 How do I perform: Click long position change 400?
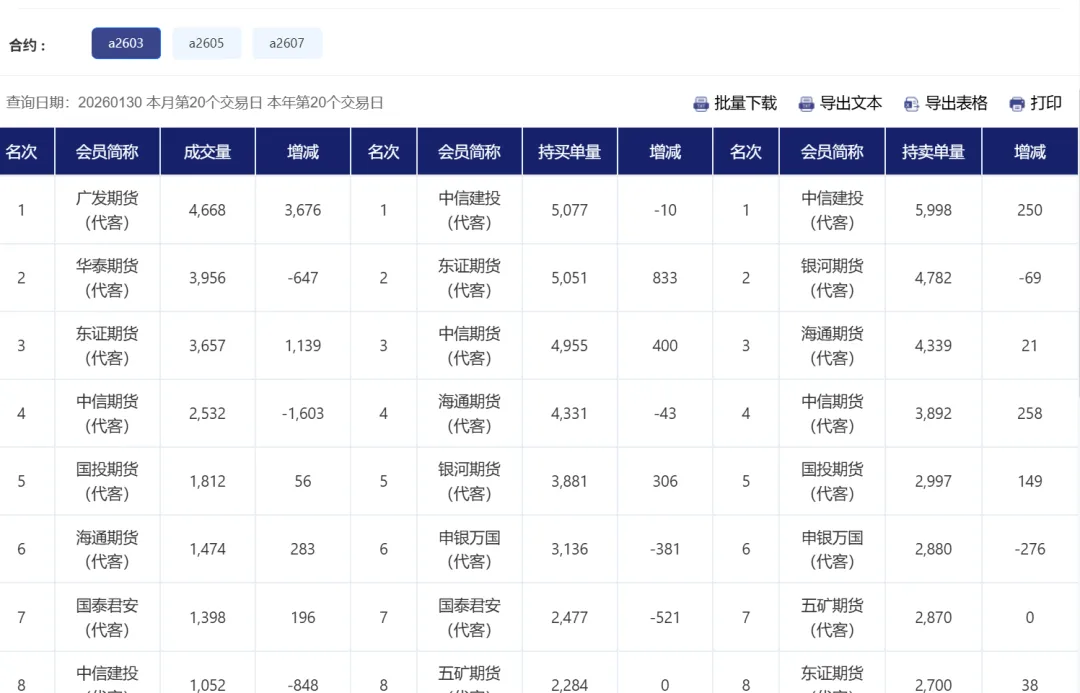point(665,345)
